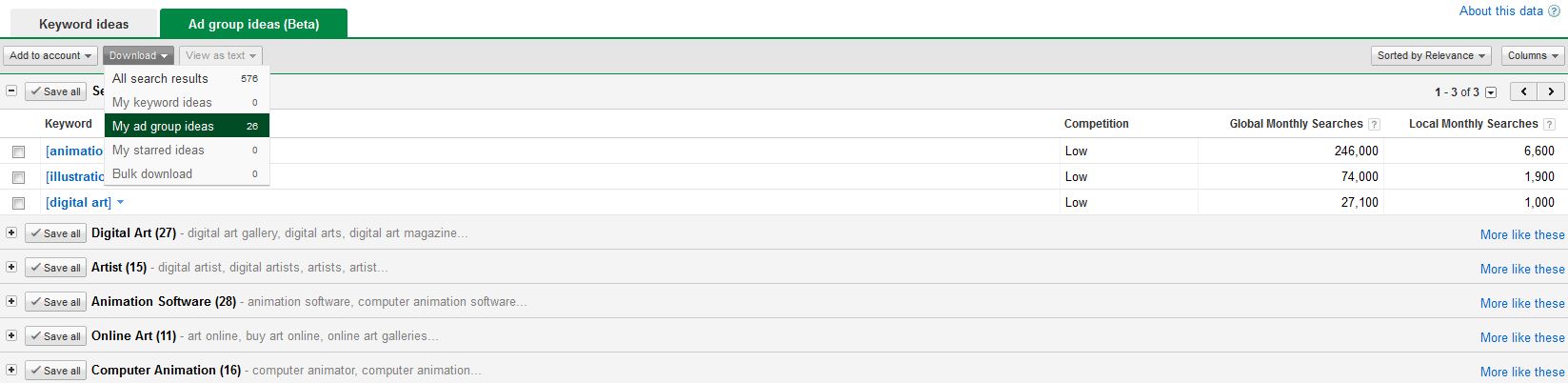This screenshot has height=383, width=1568.
Task: Go to the previous page of results
Action: (1525, 91)
